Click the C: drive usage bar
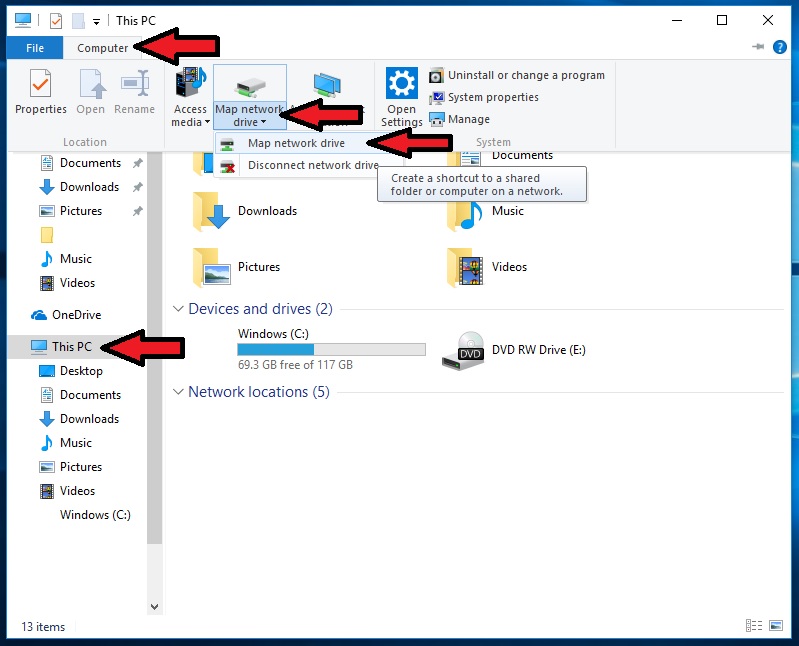 pos(331,349)
